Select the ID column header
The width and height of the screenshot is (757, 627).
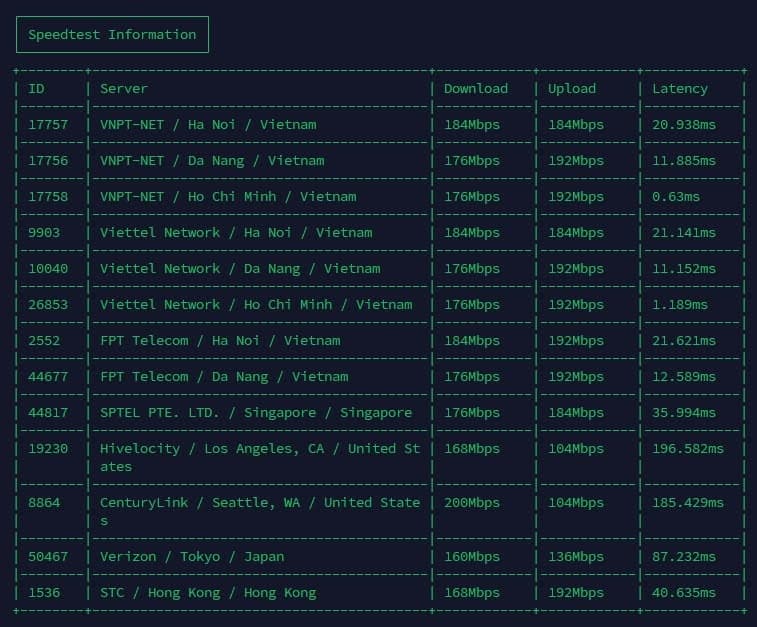point(36,89)
